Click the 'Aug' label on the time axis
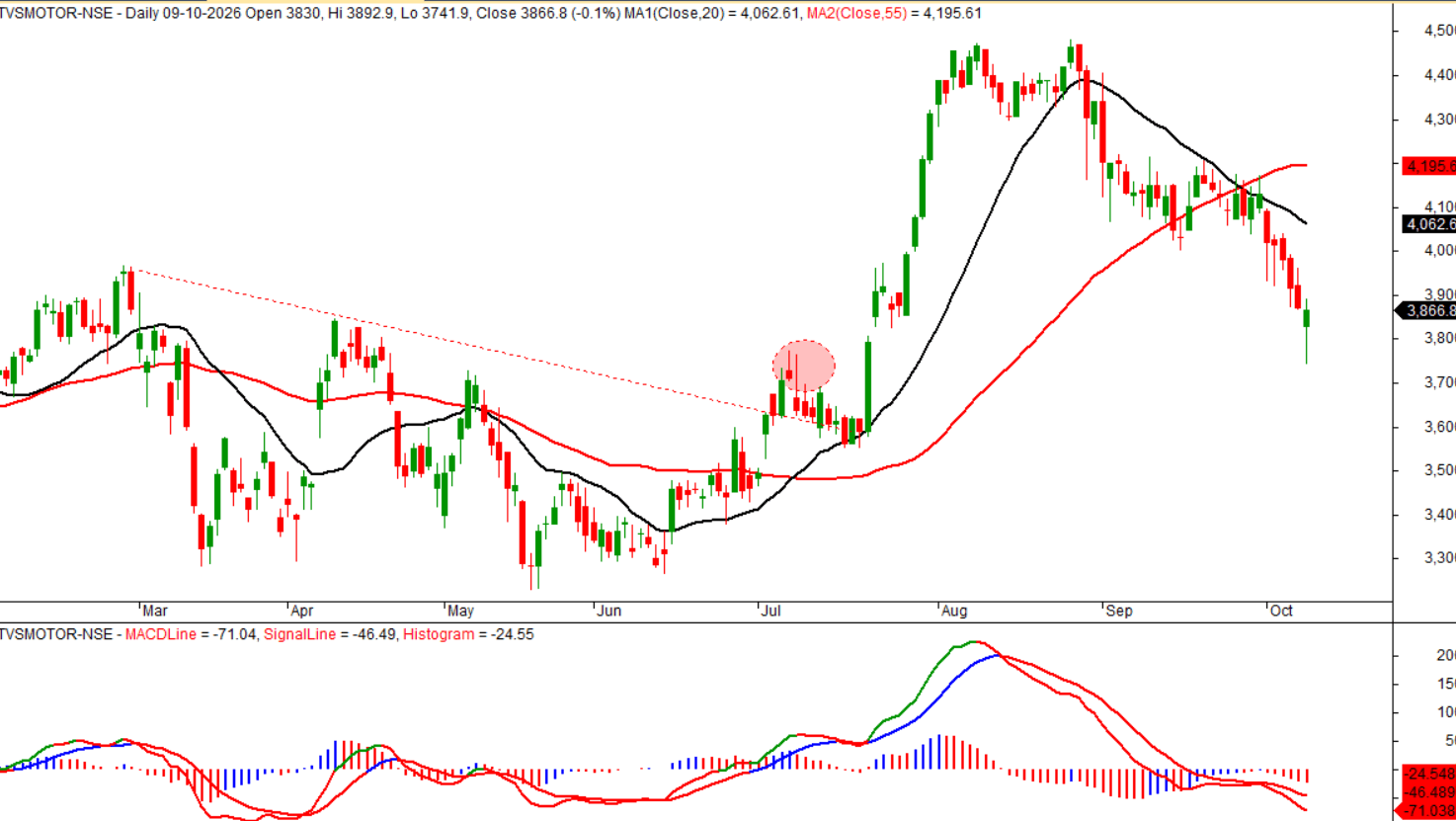This screenshot has height=821, width=1456. pyautogui.click(x=954, y=611)
